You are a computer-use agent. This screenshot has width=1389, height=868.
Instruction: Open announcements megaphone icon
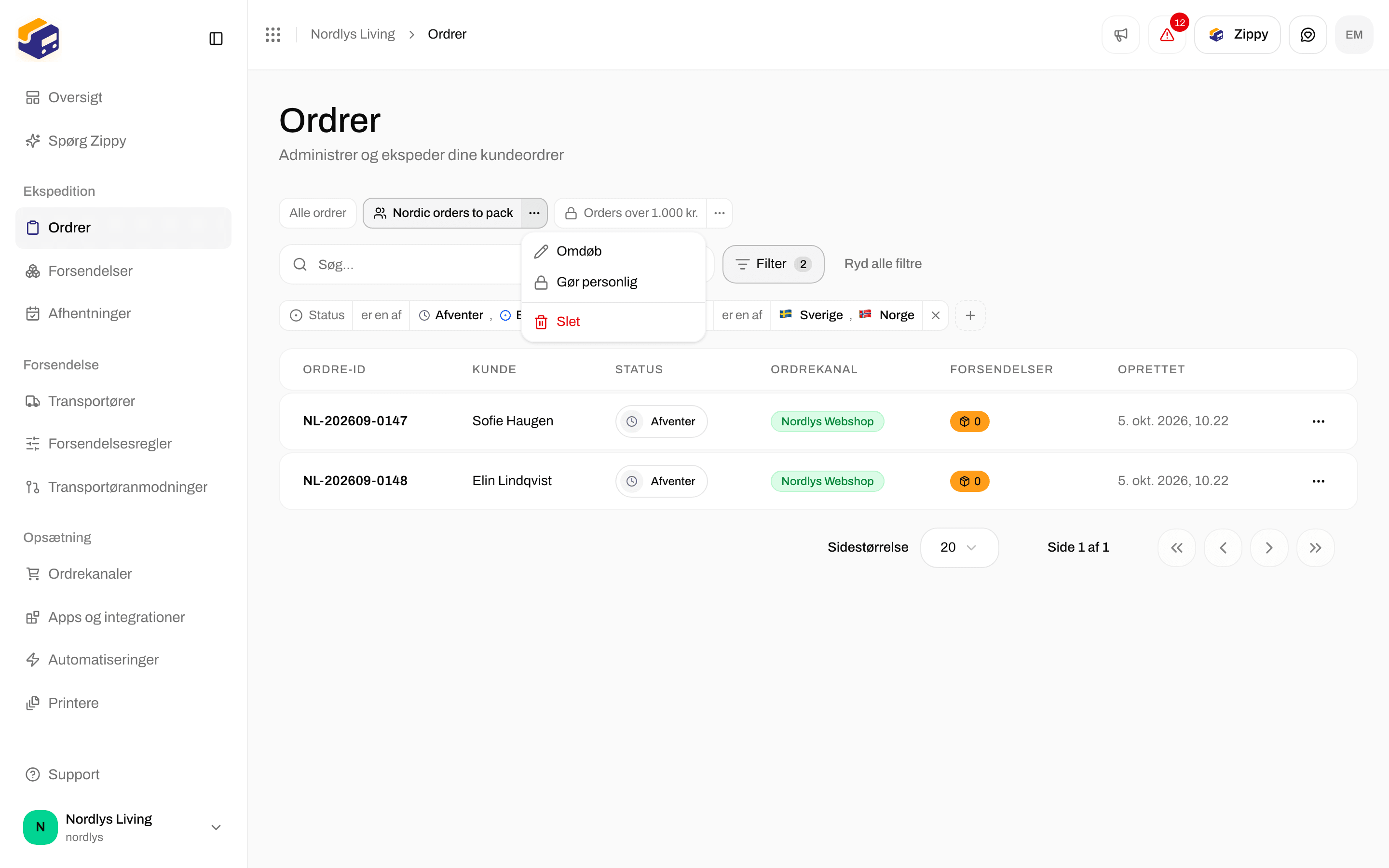[1120, 34]
